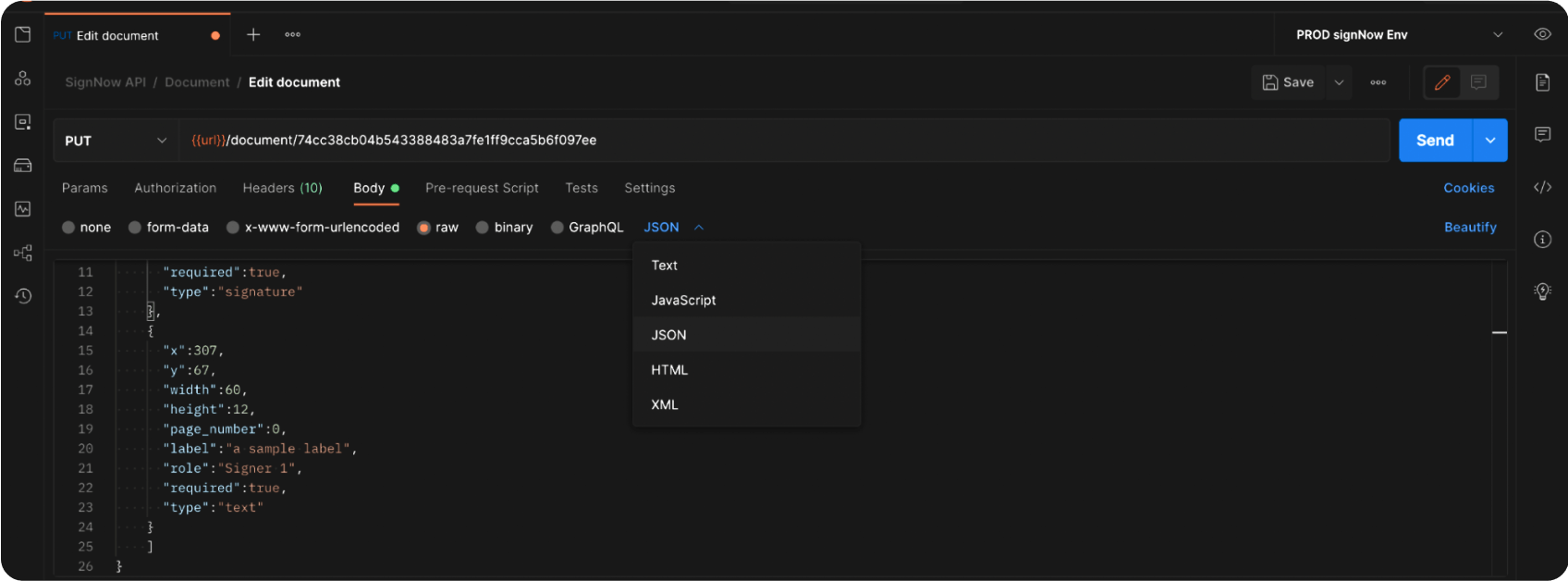
Task: Open comments icon in right sidebar
Action: point(1542,135)
